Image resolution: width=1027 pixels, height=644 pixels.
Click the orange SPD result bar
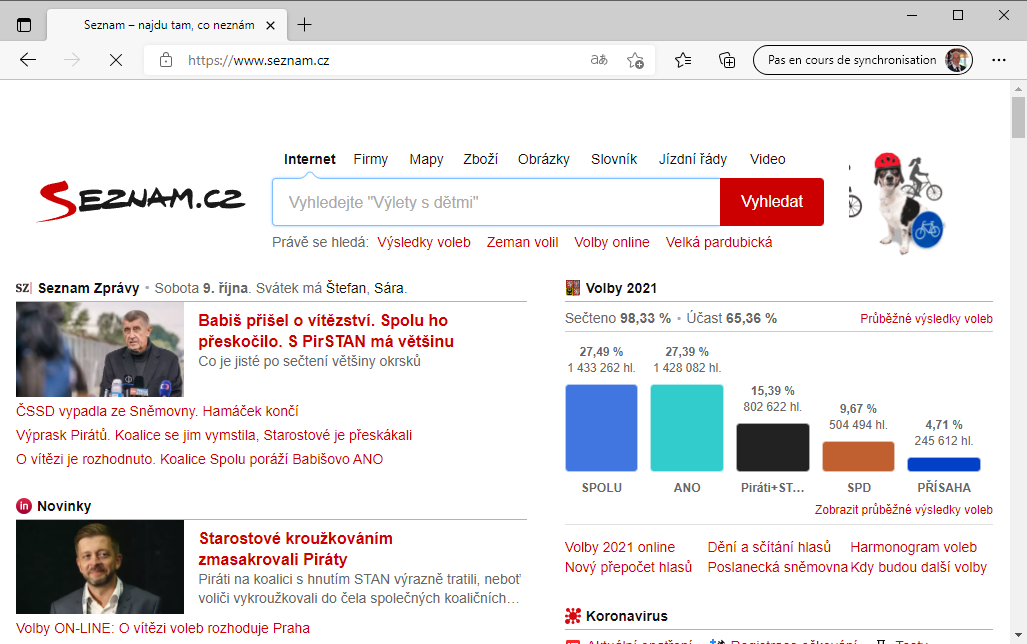[x=858, y=456]
